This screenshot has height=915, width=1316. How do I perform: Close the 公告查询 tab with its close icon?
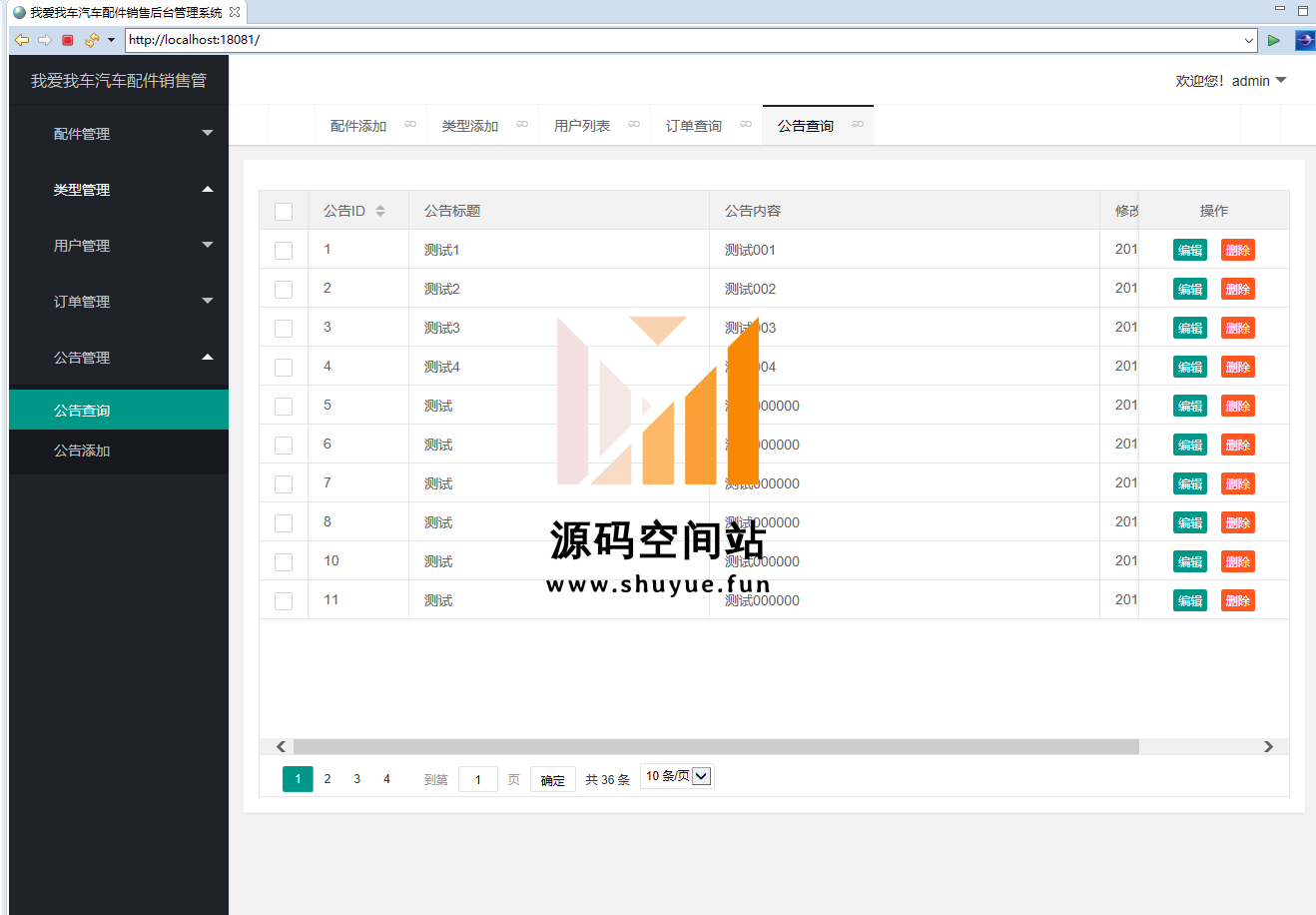pyautogui.click(x=858, y=125)
